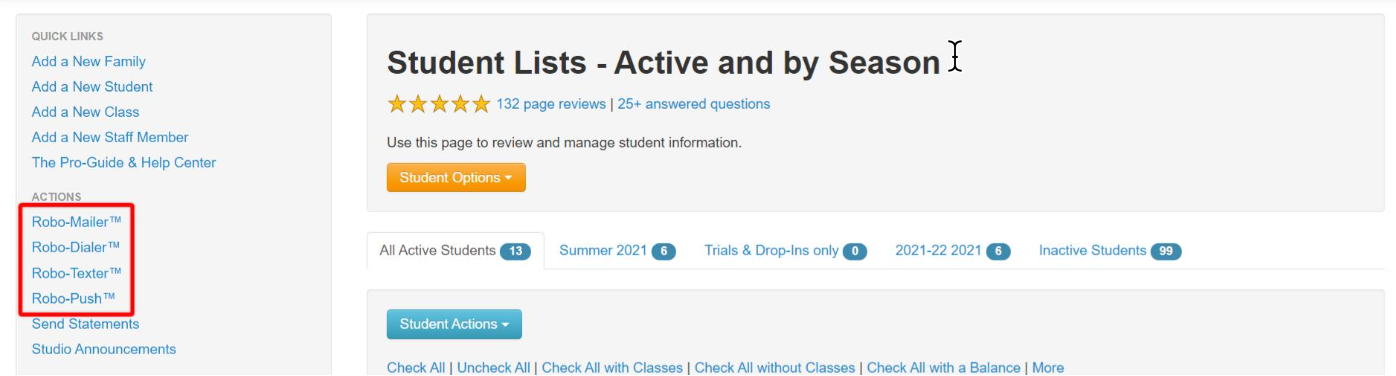Open the Inactive Students tab
The image size is (1396, 376).
click(1110, 251)
